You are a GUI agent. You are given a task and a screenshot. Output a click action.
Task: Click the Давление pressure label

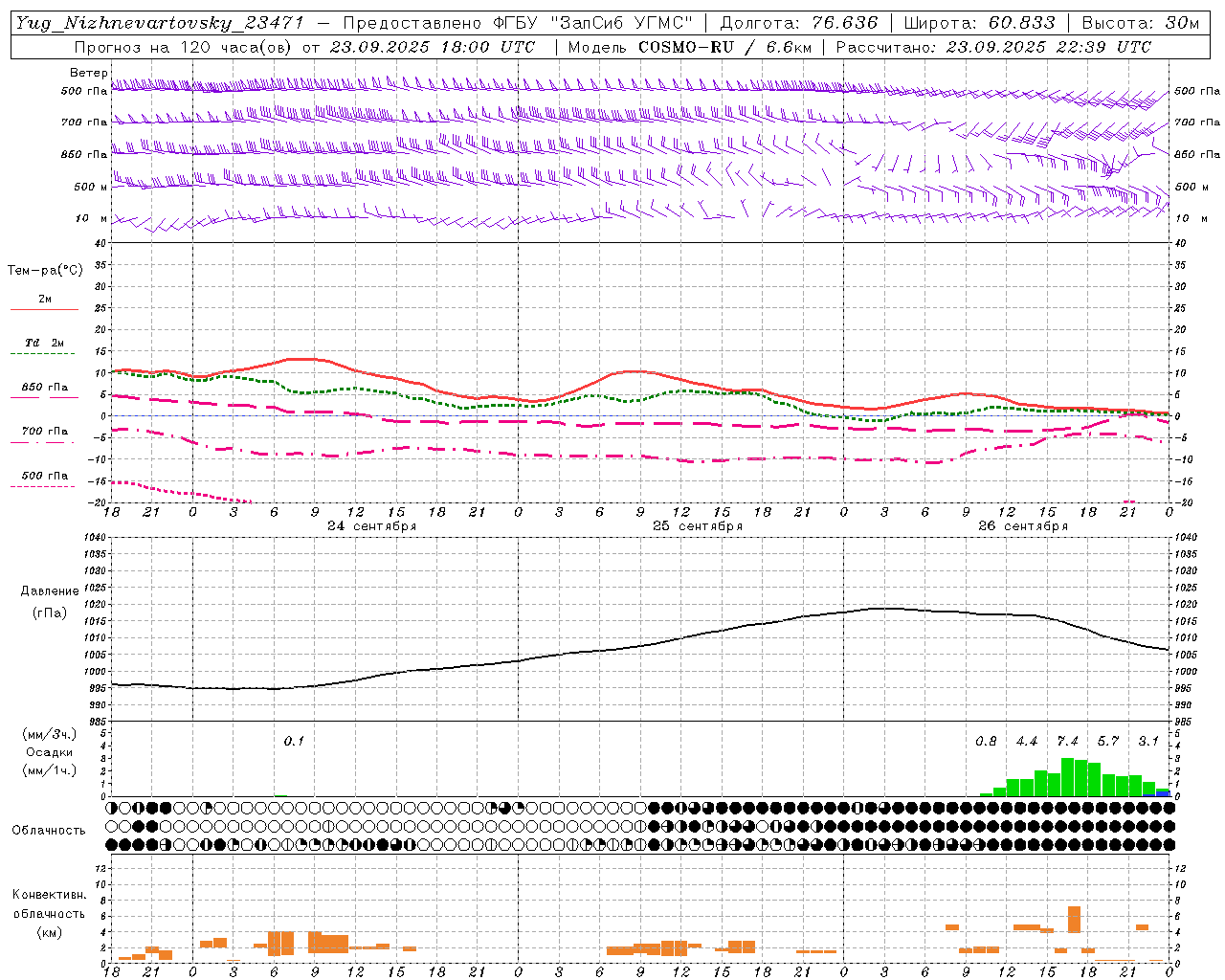pyautogui.click(x=50, y=591)
